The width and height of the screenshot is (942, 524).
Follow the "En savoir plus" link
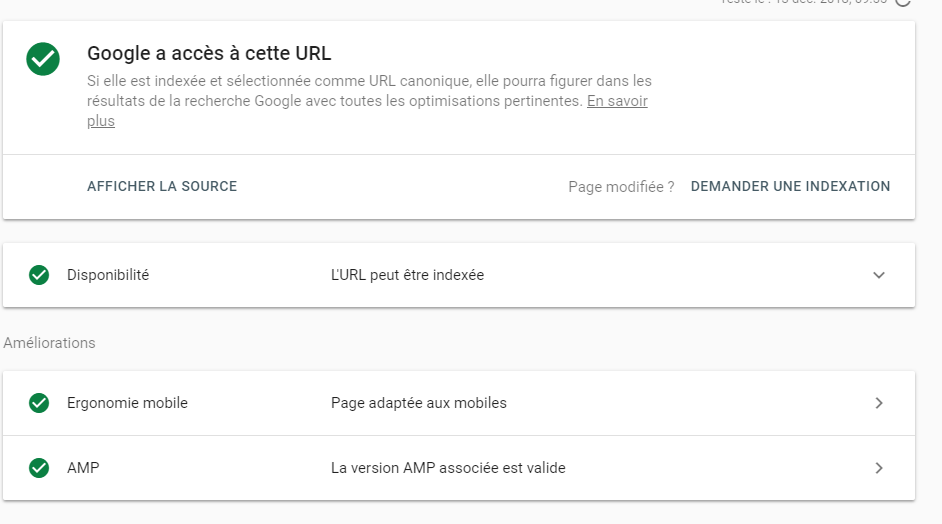coord(617,101)
